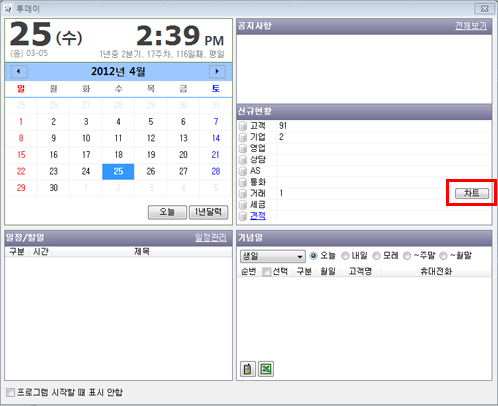Click the icon beside AS row
Image resolution: width=498 pixels, height=406 pixels.
(243, 171)
